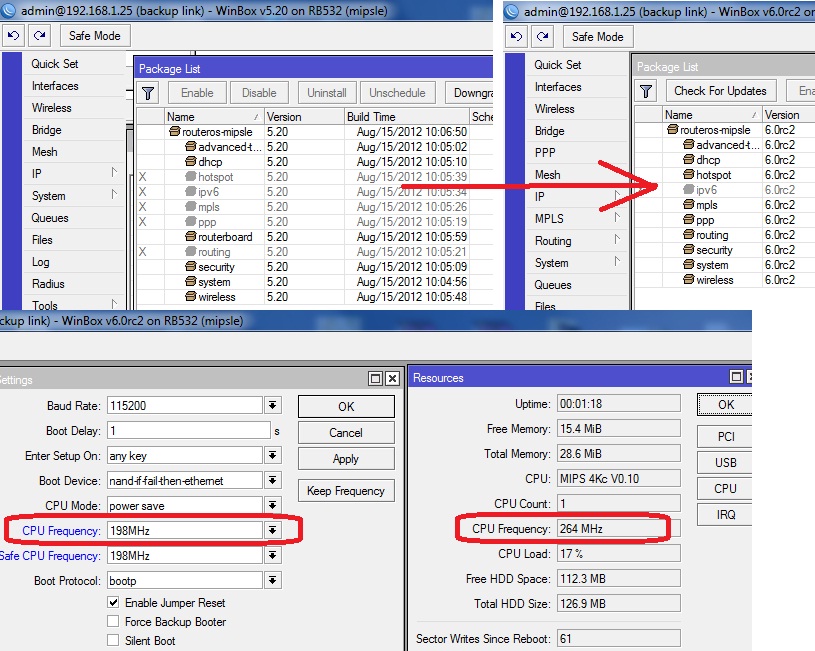Select mpls package icon in v6.0rc2 list
Screen dimensions: 815x651
click(689, 204)
